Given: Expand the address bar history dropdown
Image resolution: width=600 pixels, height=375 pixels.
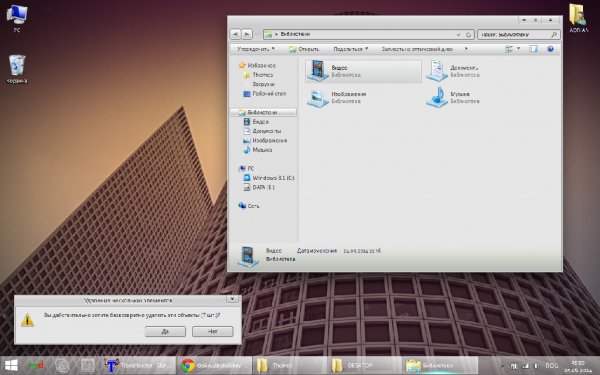Looking at the screenshot, I should coord(458,34).
